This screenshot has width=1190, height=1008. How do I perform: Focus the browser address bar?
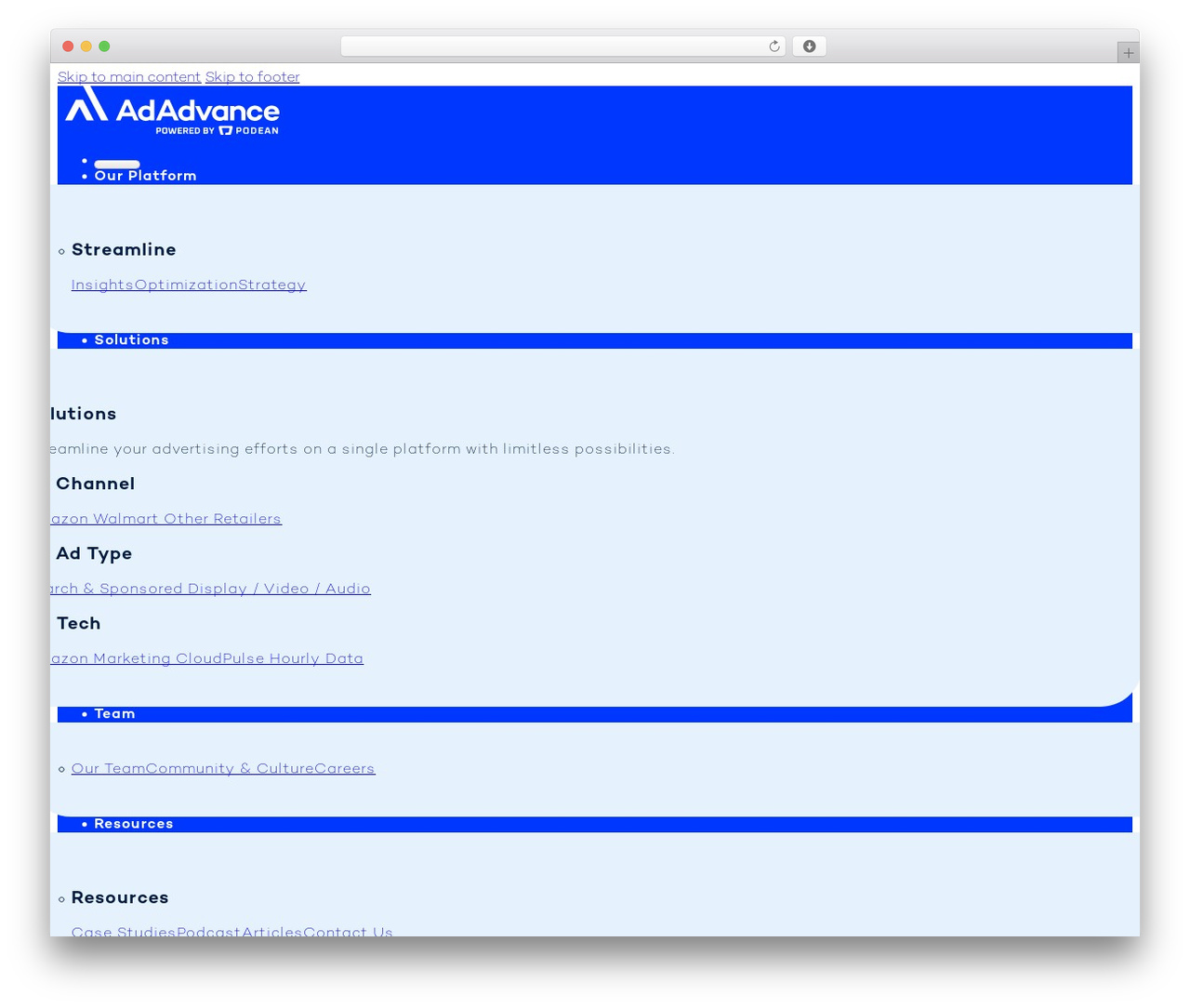click(562, 46)
